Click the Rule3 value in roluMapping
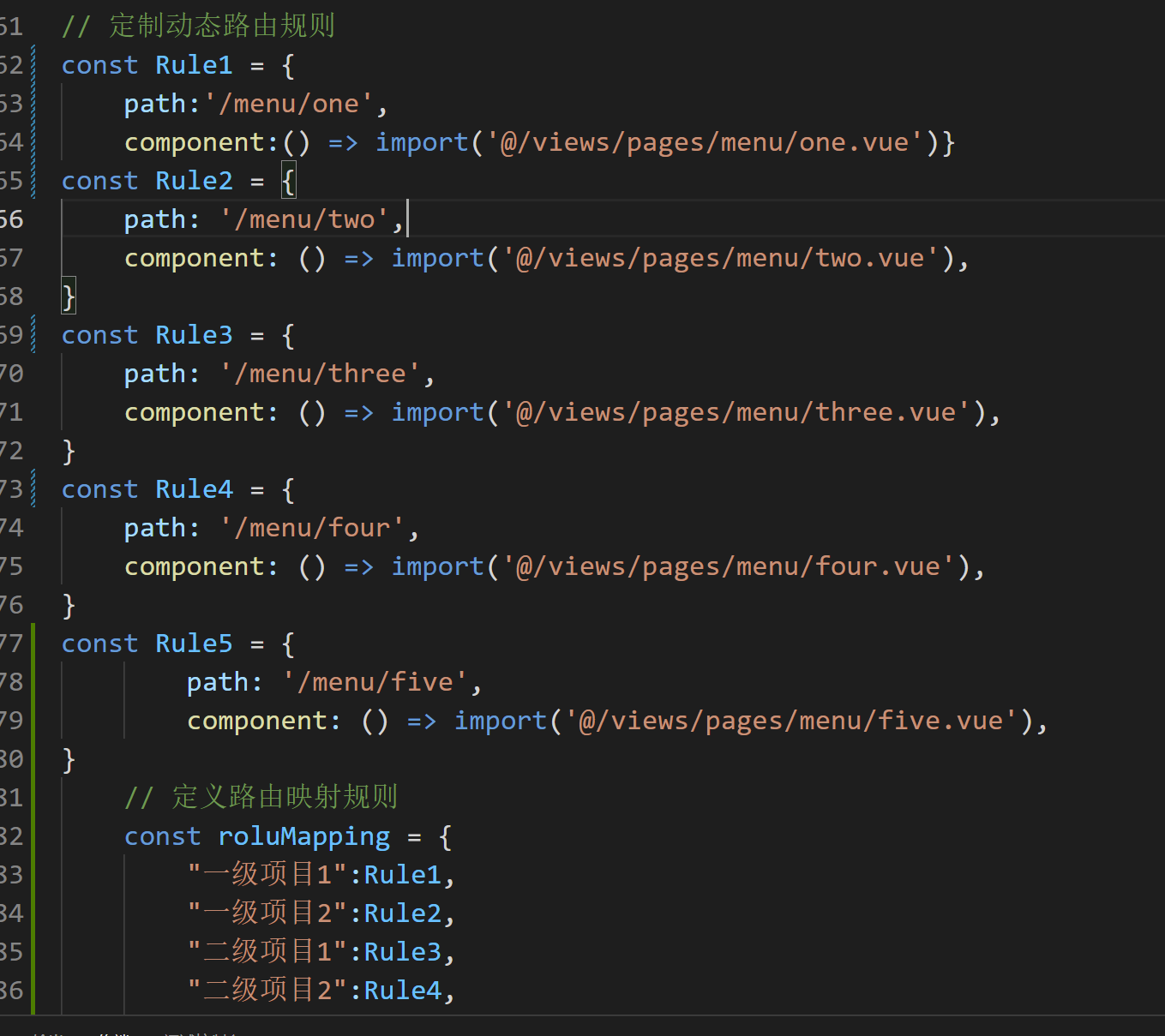The image size is (1165, 1036). (403, 952)
